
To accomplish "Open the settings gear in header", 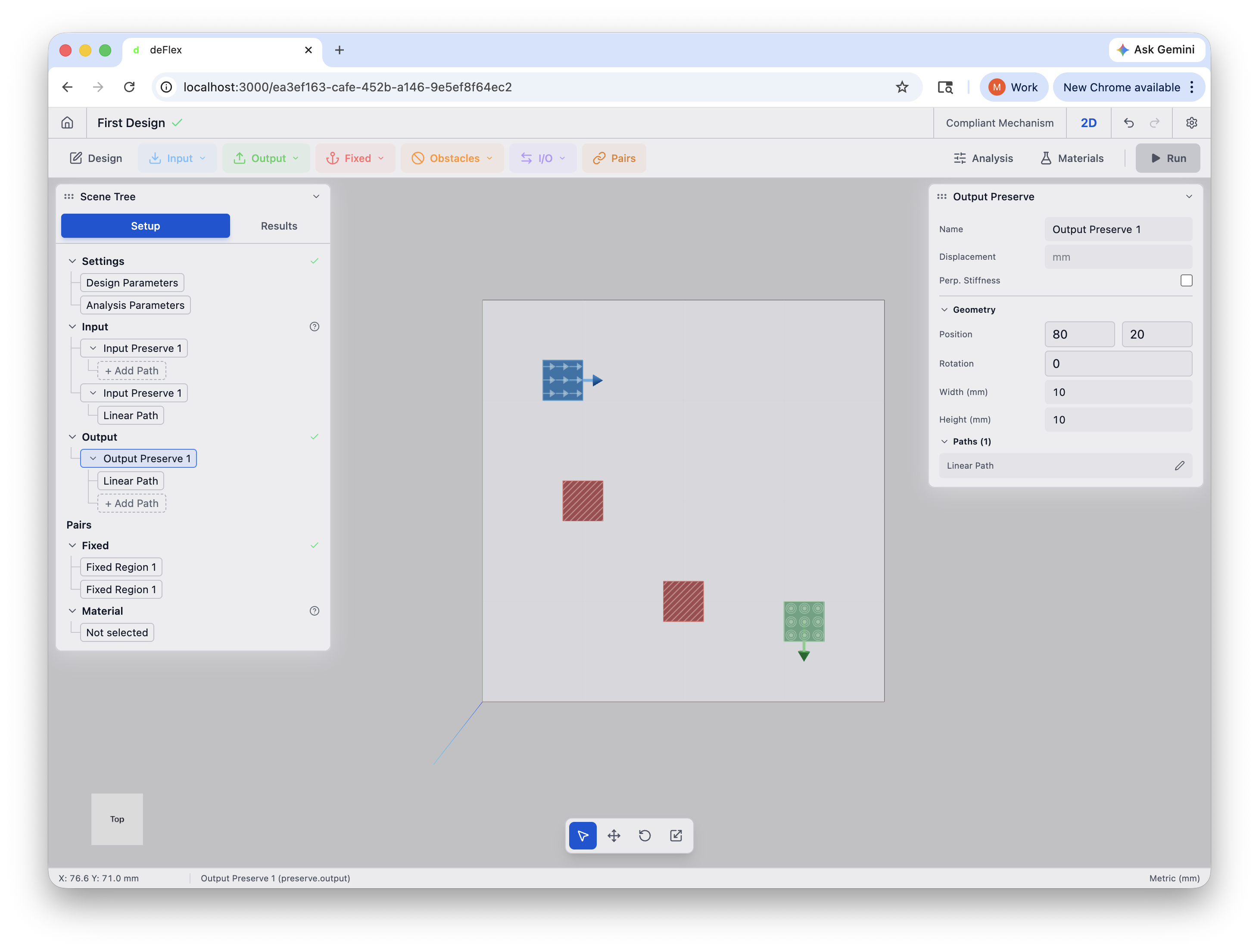I will coord(1191,123).
